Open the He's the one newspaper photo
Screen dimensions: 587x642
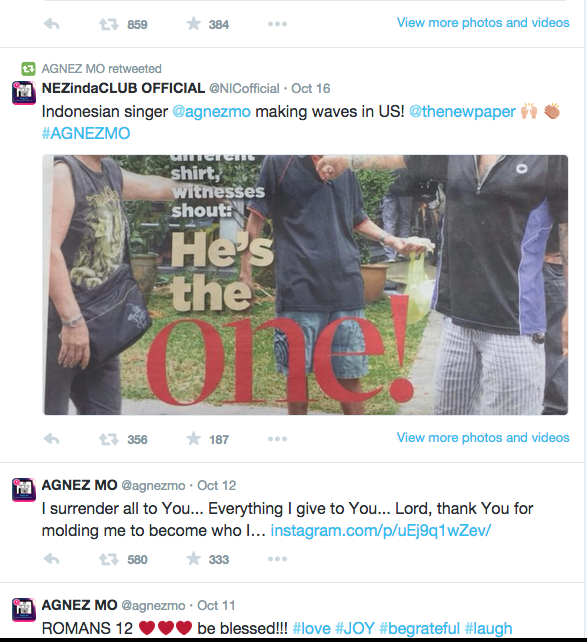coord(305,285)
